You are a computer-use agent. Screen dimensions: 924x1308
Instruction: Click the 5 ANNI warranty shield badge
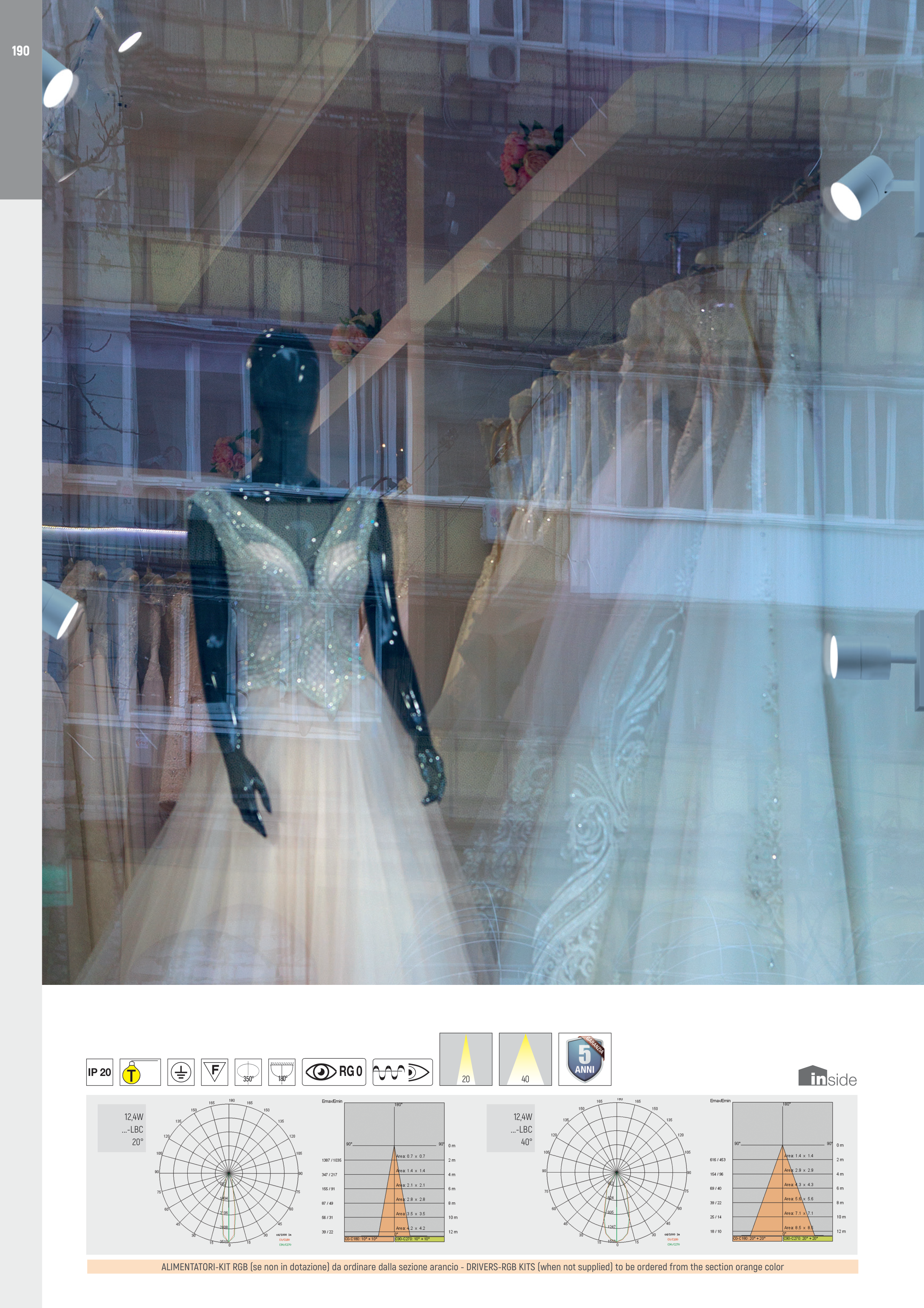584,1059
